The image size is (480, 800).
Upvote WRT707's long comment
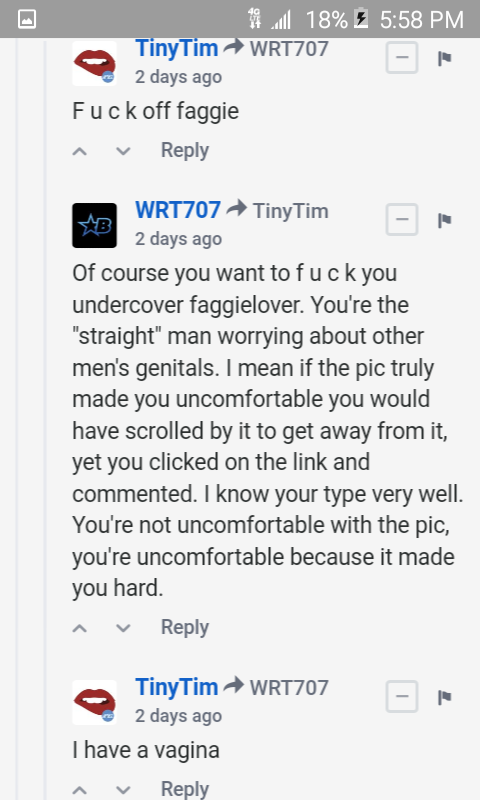point(80,628)
